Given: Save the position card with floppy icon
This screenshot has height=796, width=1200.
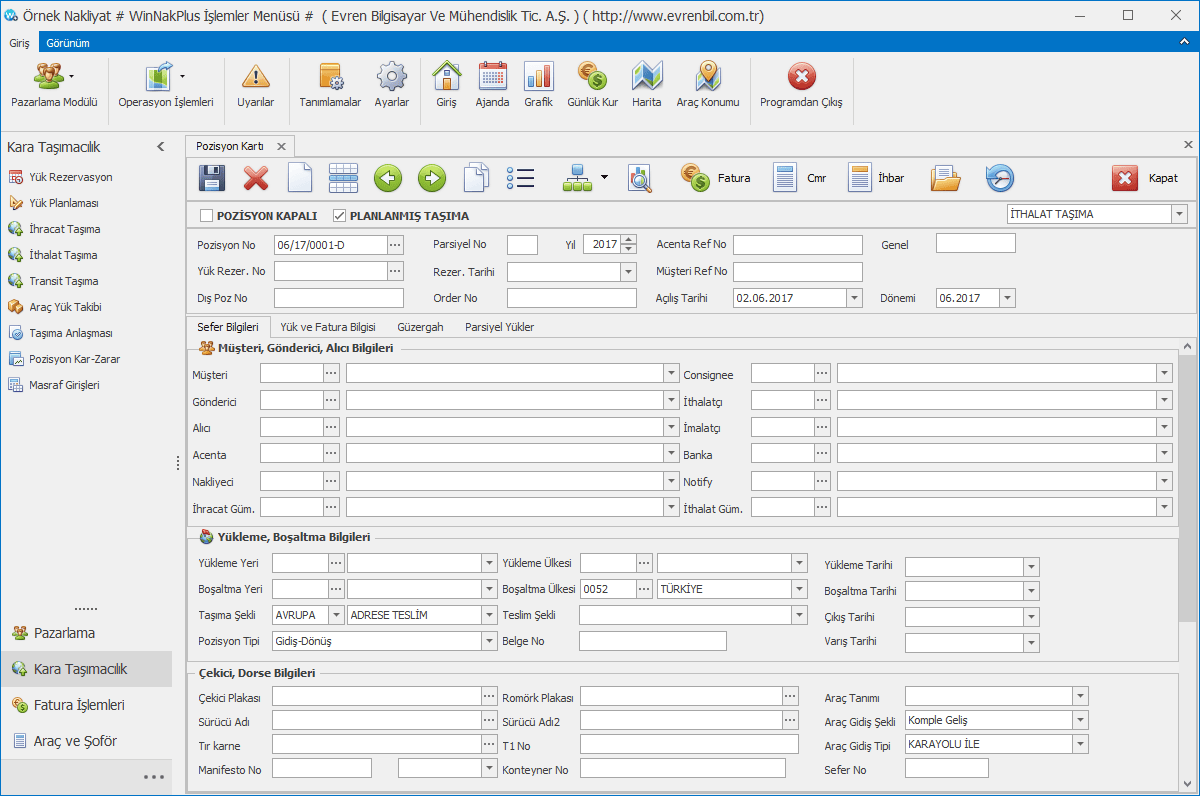Looking at the screenshot, I should [213, 178].
